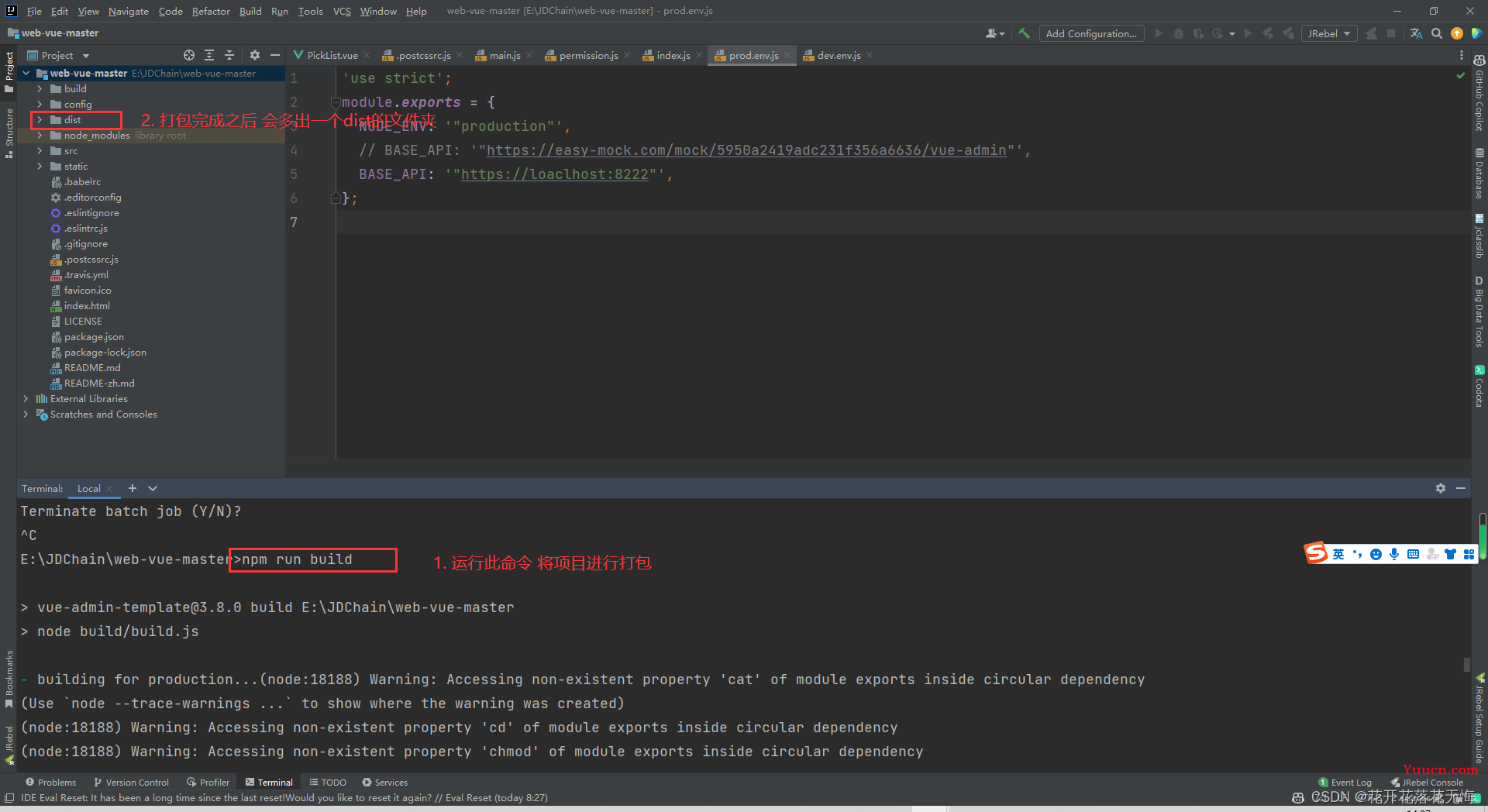
Task: Expand the build folder
Action: 40,89
